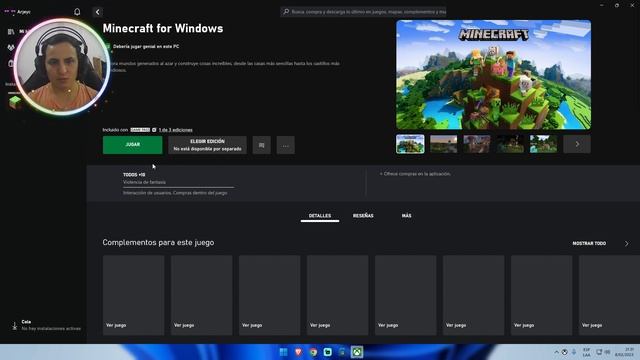This screenshot has width=640, height=360.
Task: Select the fifth screenshot thumbnail
Action: [x=543, y=144]
